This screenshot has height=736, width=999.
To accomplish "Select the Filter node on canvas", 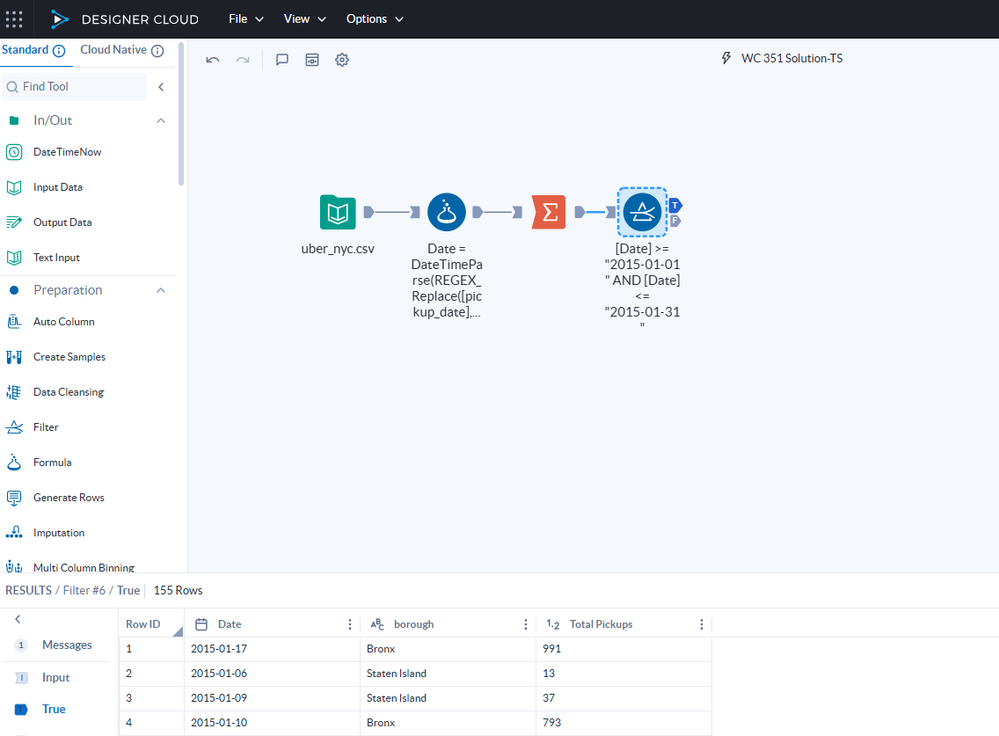I will pyautogui.click(x=642, y=212).
